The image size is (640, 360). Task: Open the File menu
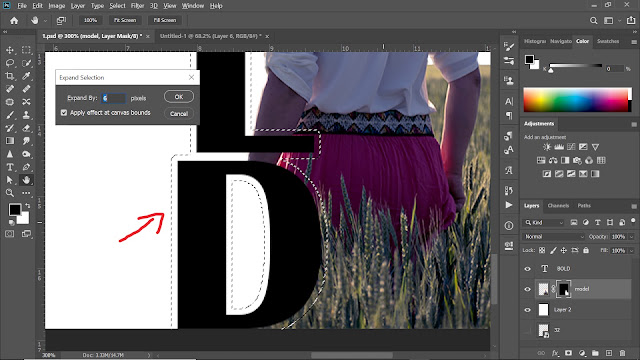22,6
